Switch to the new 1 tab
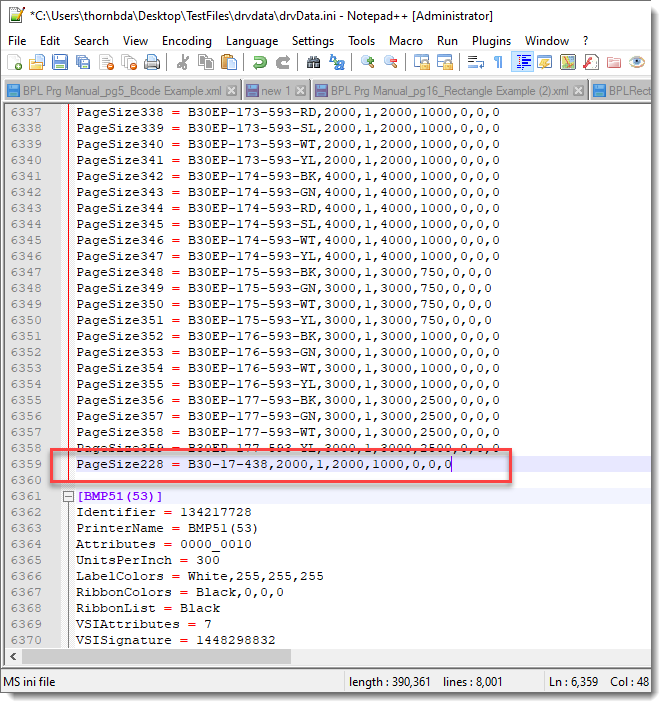Screen dimensions: 666x708 [x=276, y=91]
